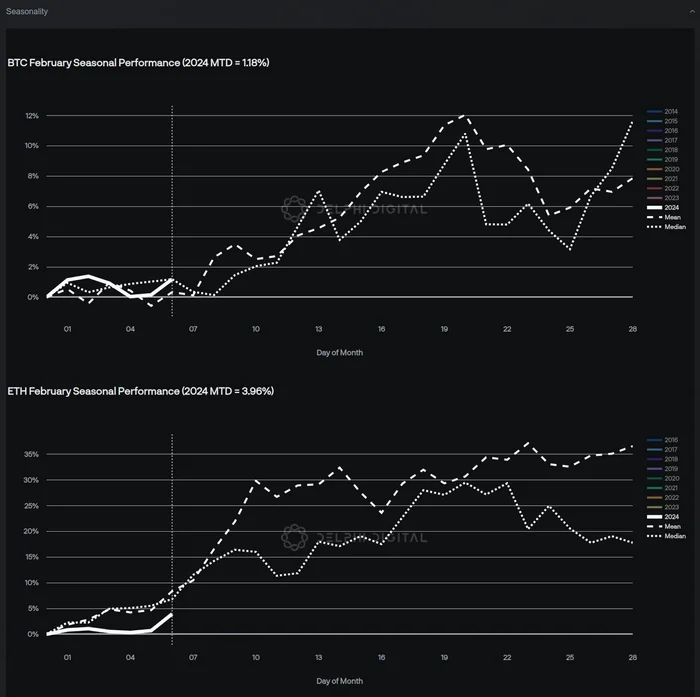Viewport: 700px width, 697px height.
Task: Click the 25% y-axis label on ETH chart
Action: (32, 506)
